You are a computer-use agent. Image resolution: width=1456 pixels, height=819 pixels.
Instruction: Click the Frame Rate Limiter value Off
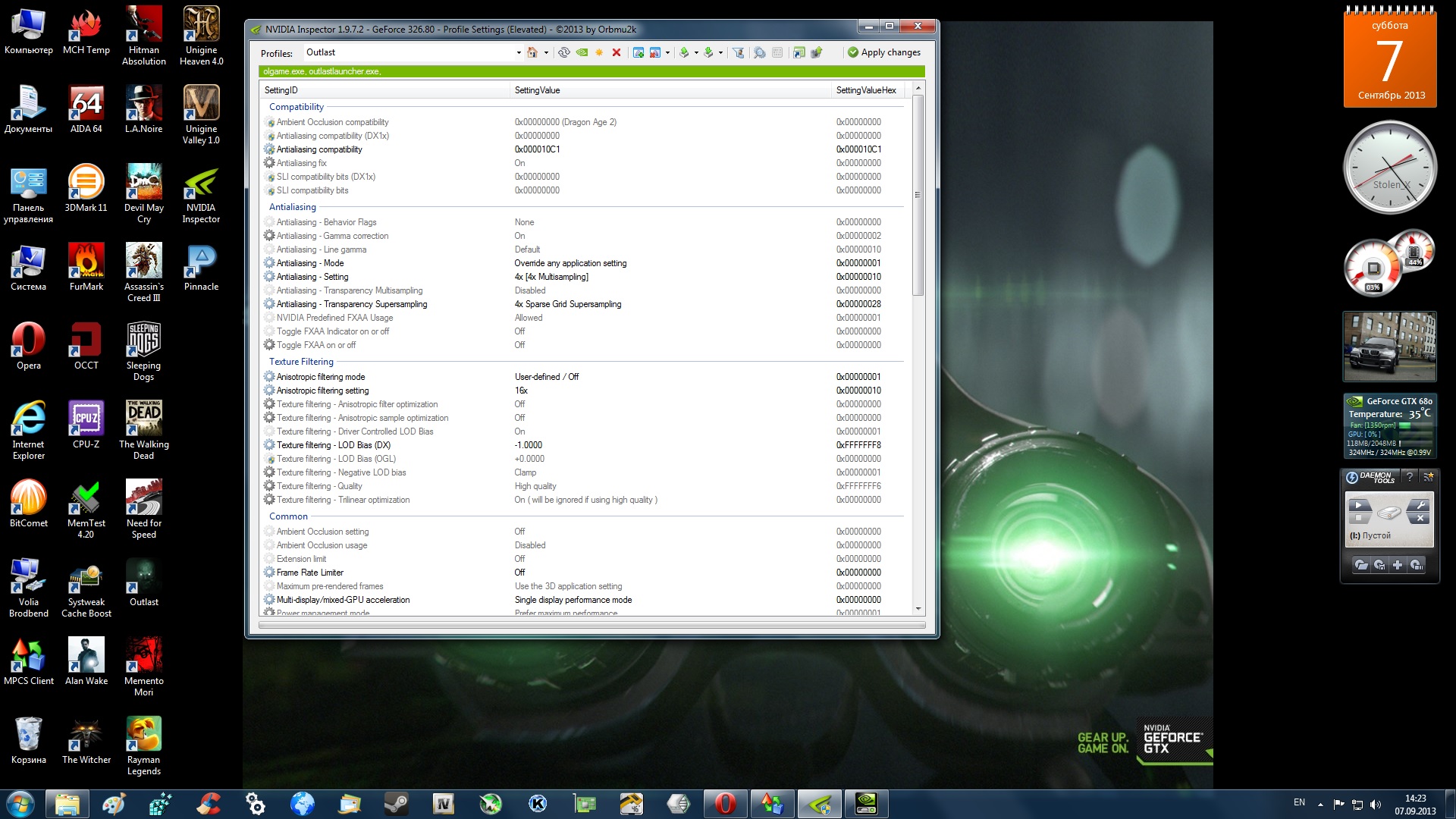pos(519,573)
